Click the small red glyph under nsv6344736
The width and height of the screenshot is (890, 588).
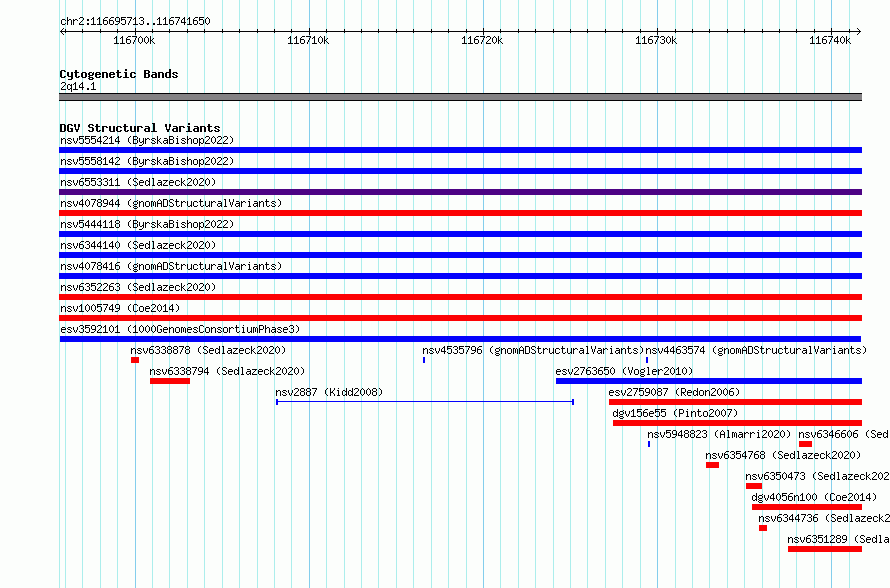click(x=763, y=528)
